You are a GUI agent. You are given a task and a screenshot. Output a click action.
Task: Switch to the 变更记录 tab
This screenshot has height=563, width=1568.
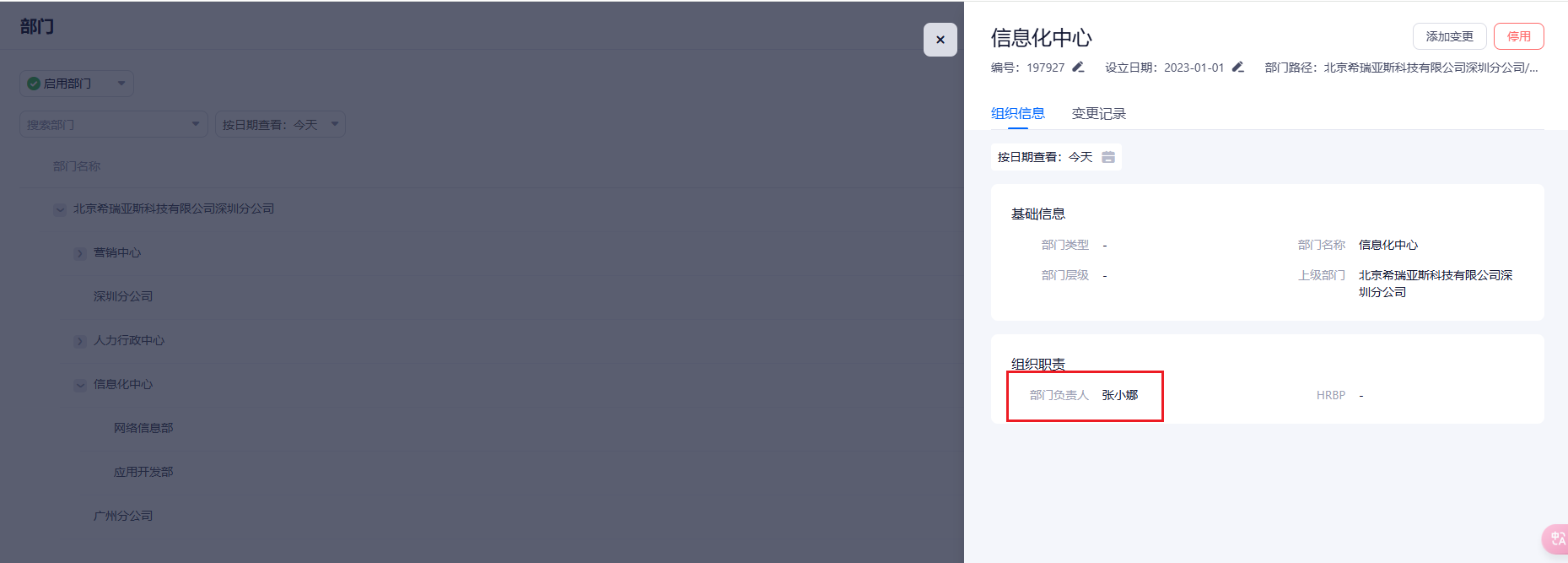click(1098, 114)
